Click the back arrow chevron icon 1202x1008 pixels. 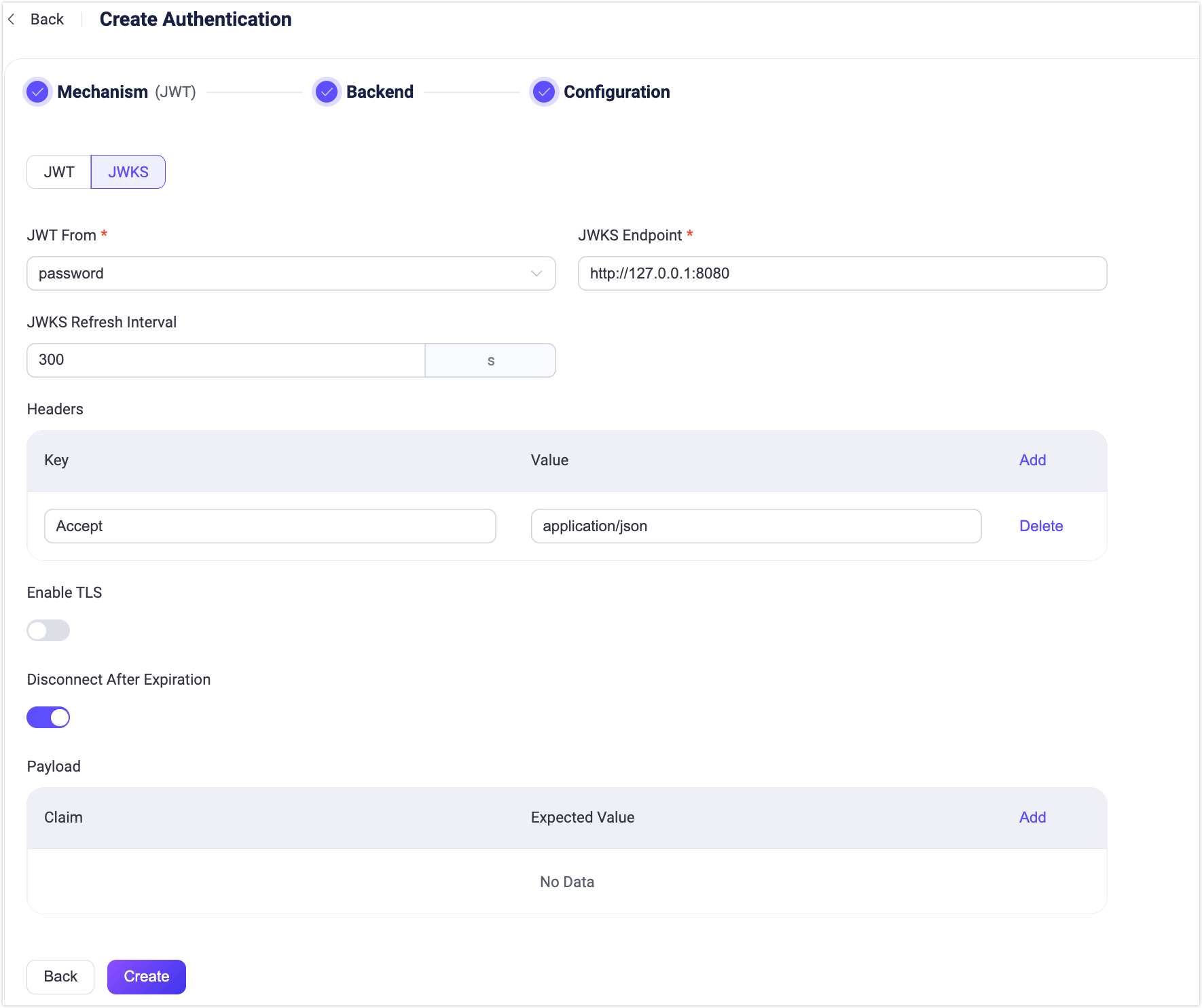pyautogui.click(x=12, y=20)
